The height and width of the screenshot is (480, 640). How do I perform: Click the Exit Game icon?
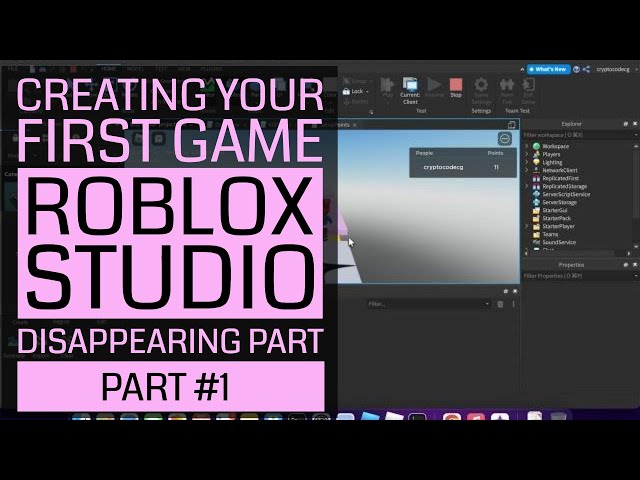tap(528, 85)
